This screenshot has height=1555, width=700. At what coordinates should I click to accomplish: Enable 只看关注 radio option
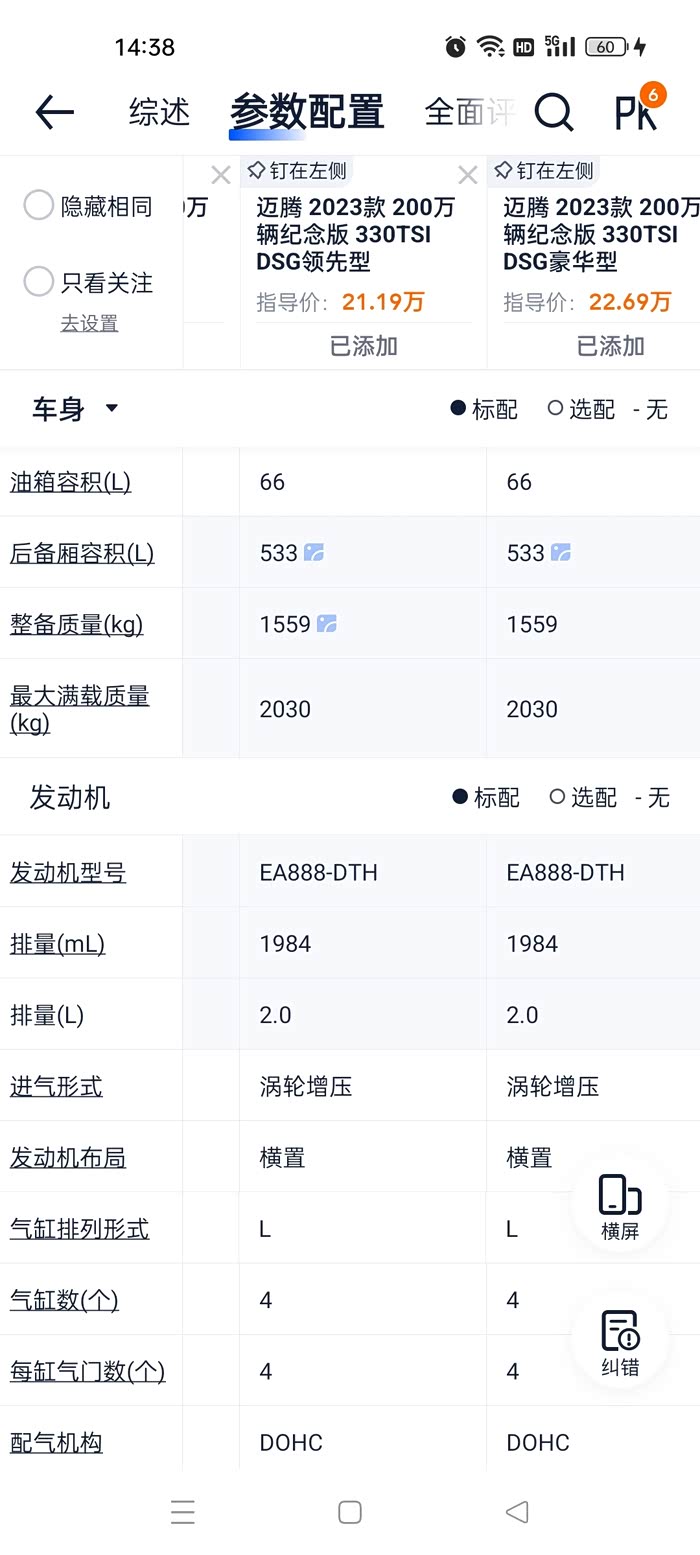[39, 282]
